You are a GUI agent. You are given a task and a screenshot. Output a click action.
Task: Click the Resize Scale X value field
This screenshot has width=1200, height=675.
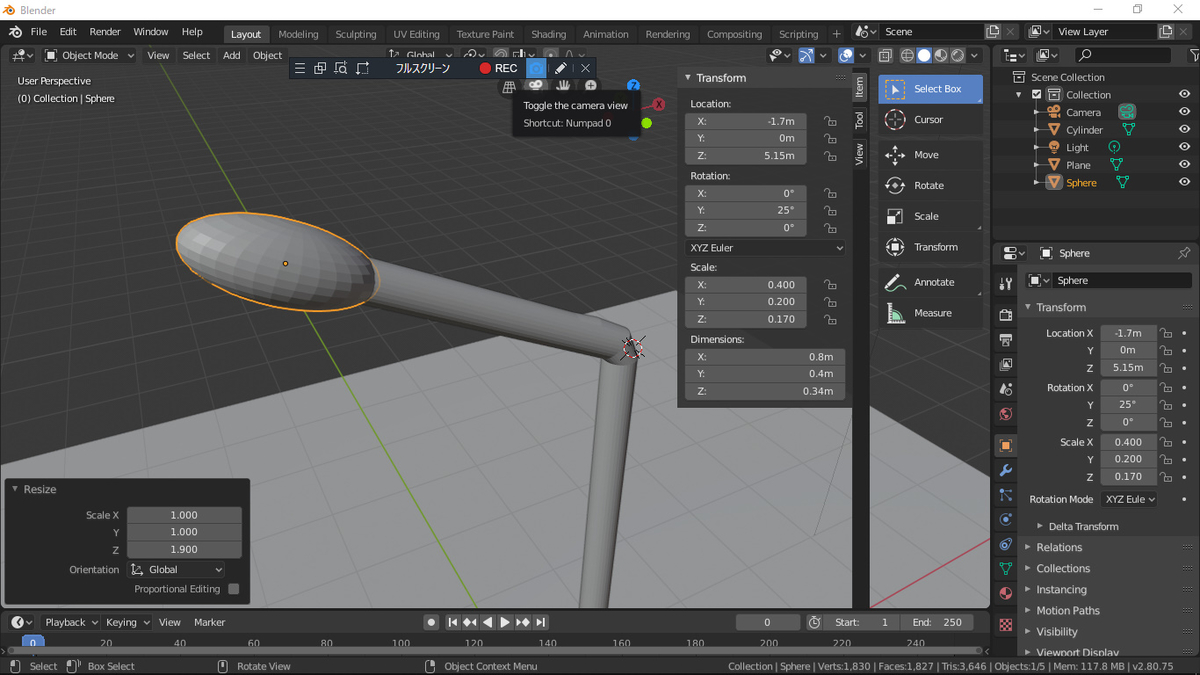[x=184, y=515]
